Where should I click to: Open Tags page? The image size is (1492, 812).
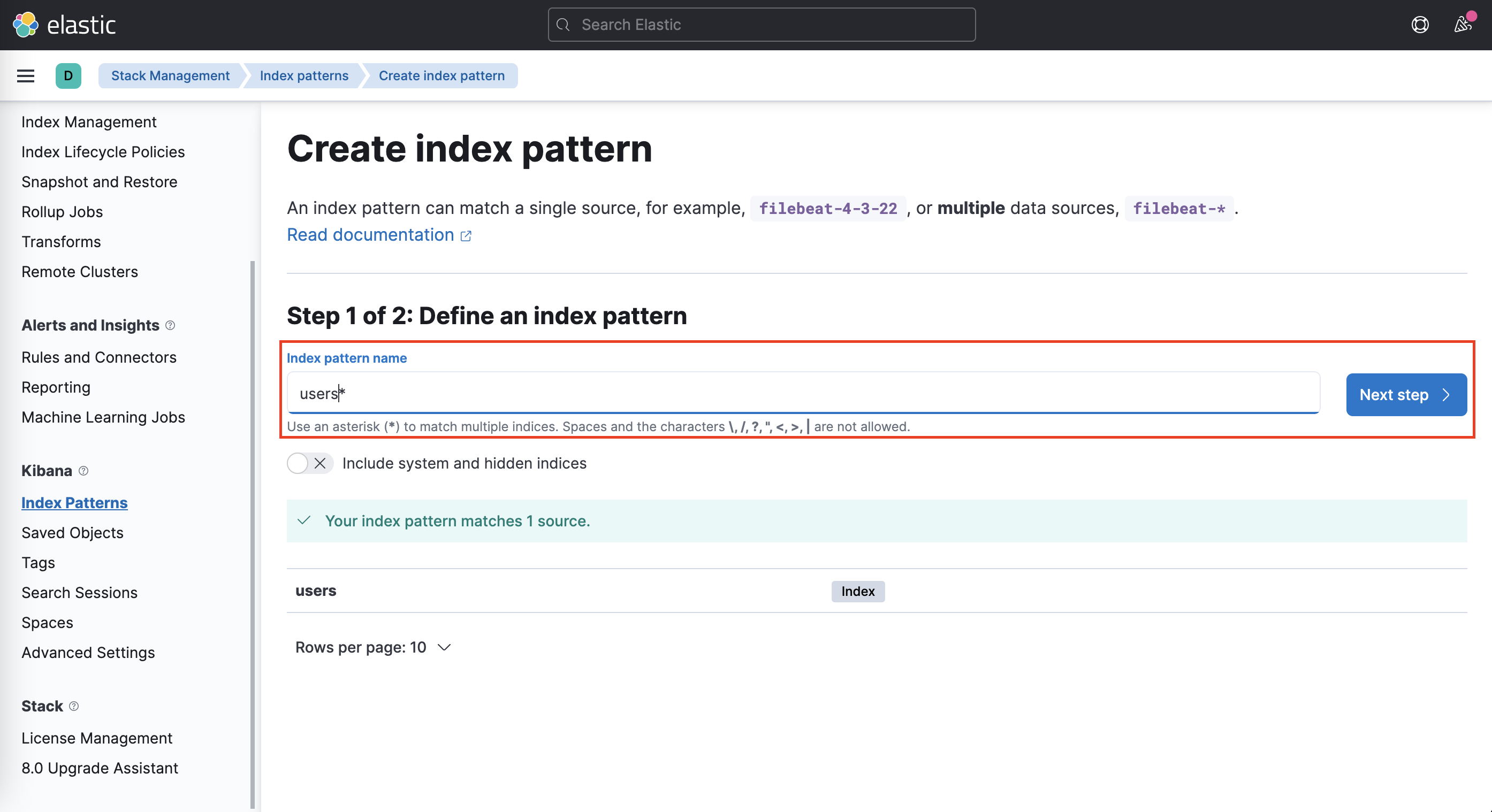pos(38,563)
